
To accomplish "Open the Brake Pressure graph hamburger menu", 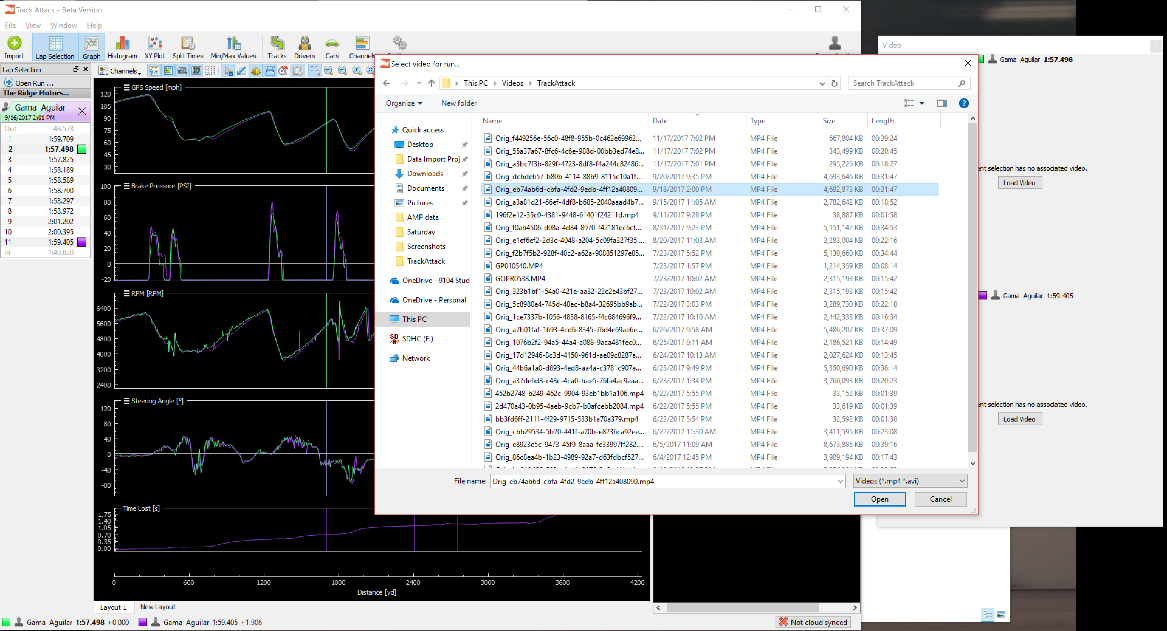I will pyautogui.click(x=127, y=186).
